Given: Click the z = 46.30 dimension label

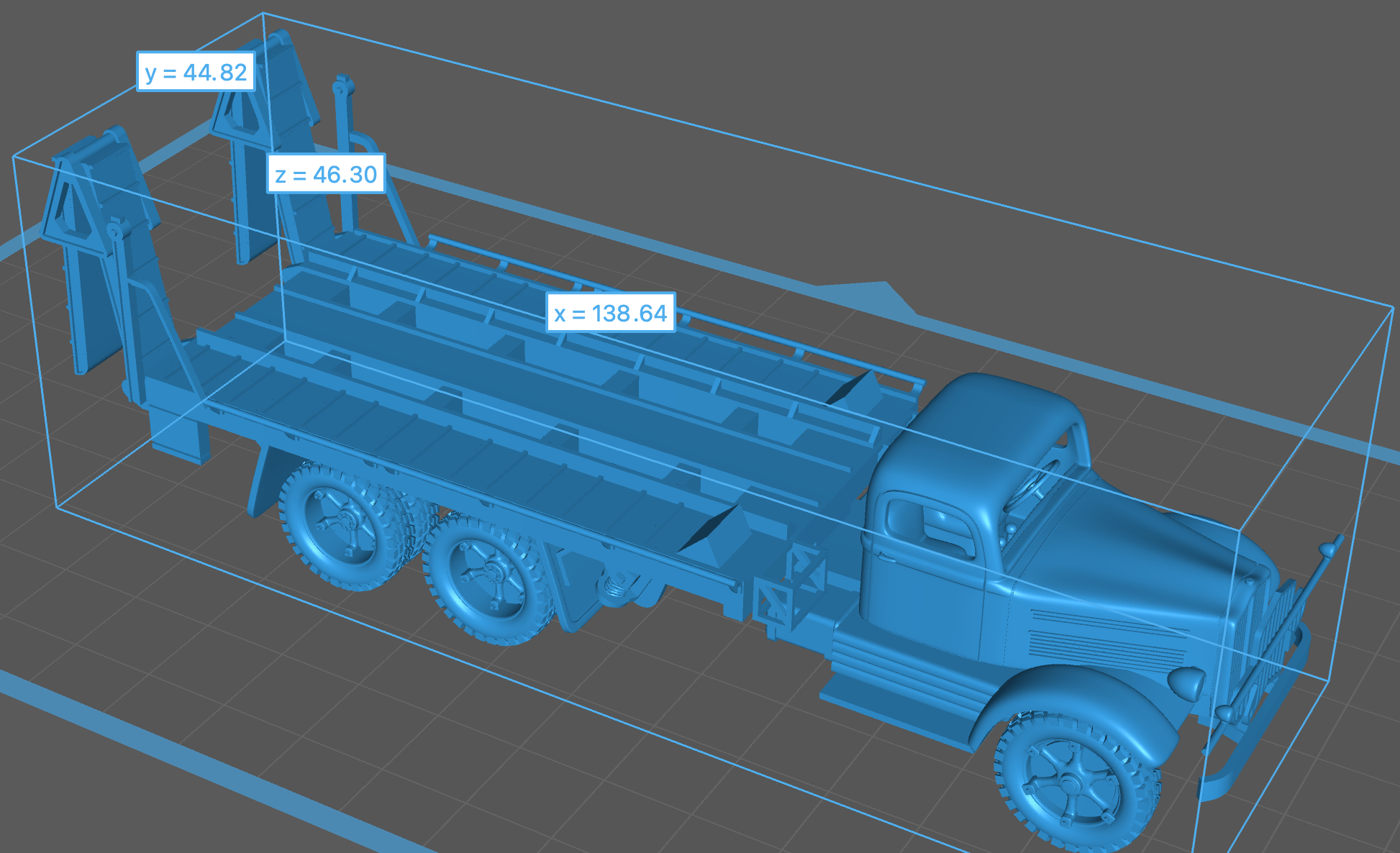Looking at the screenshot, I should point(326,174).
